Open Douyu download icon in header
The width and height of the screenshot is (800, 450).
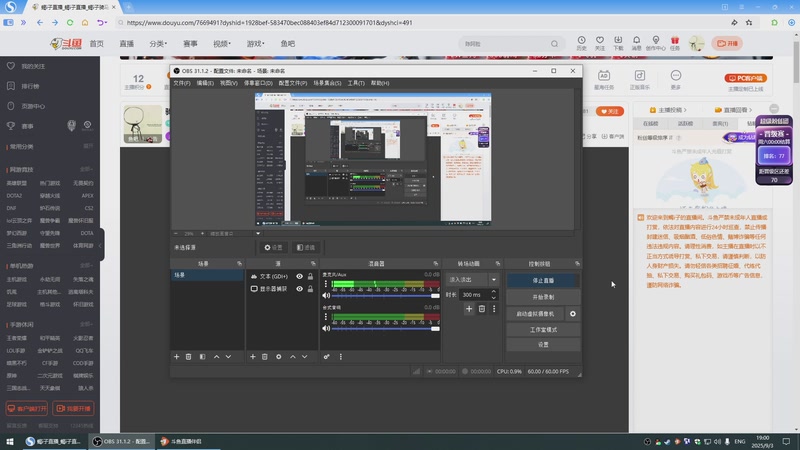click(618, 43)
